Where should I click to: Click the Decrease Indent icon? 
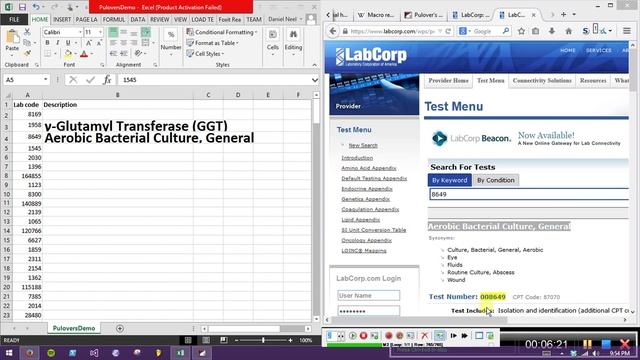(x=113, y=53)
